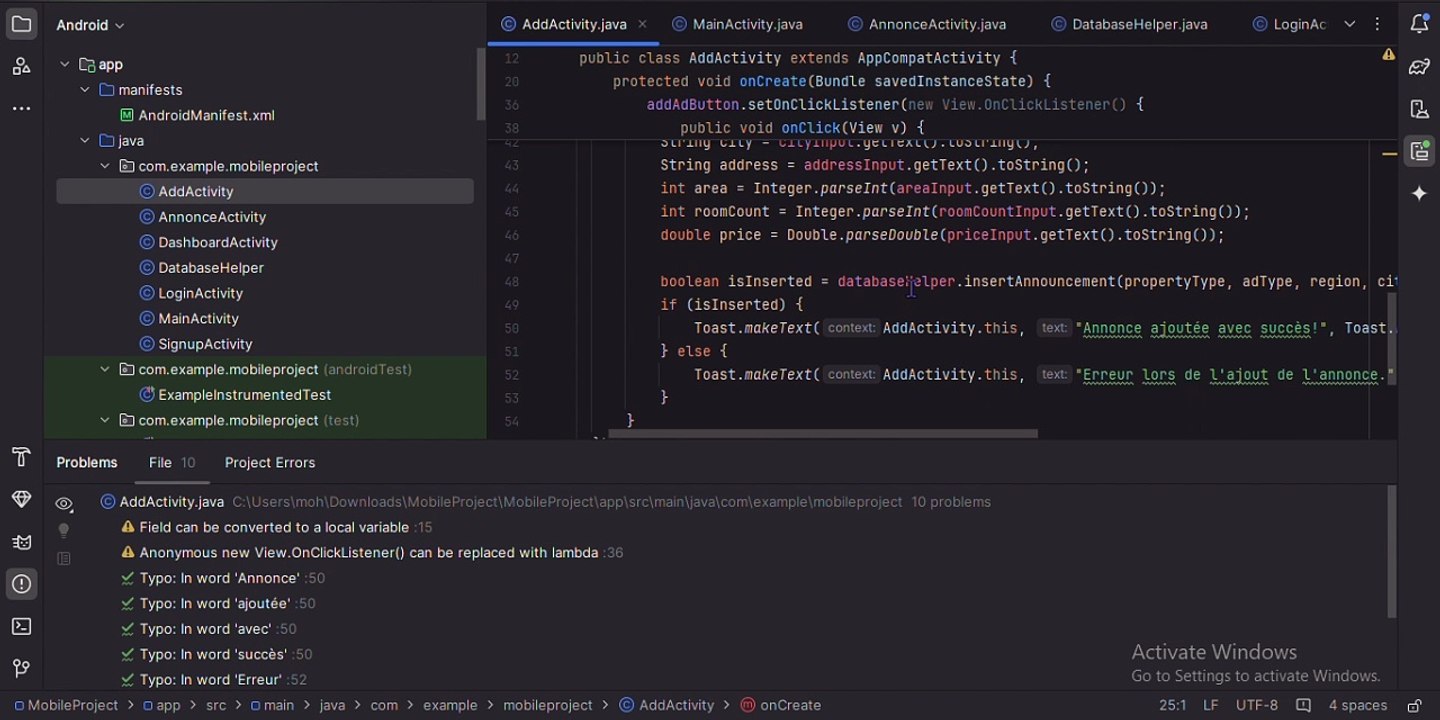Change the UTF-8 file encoding
This screenshot has width=1440, height=720.
(1257, 705)
